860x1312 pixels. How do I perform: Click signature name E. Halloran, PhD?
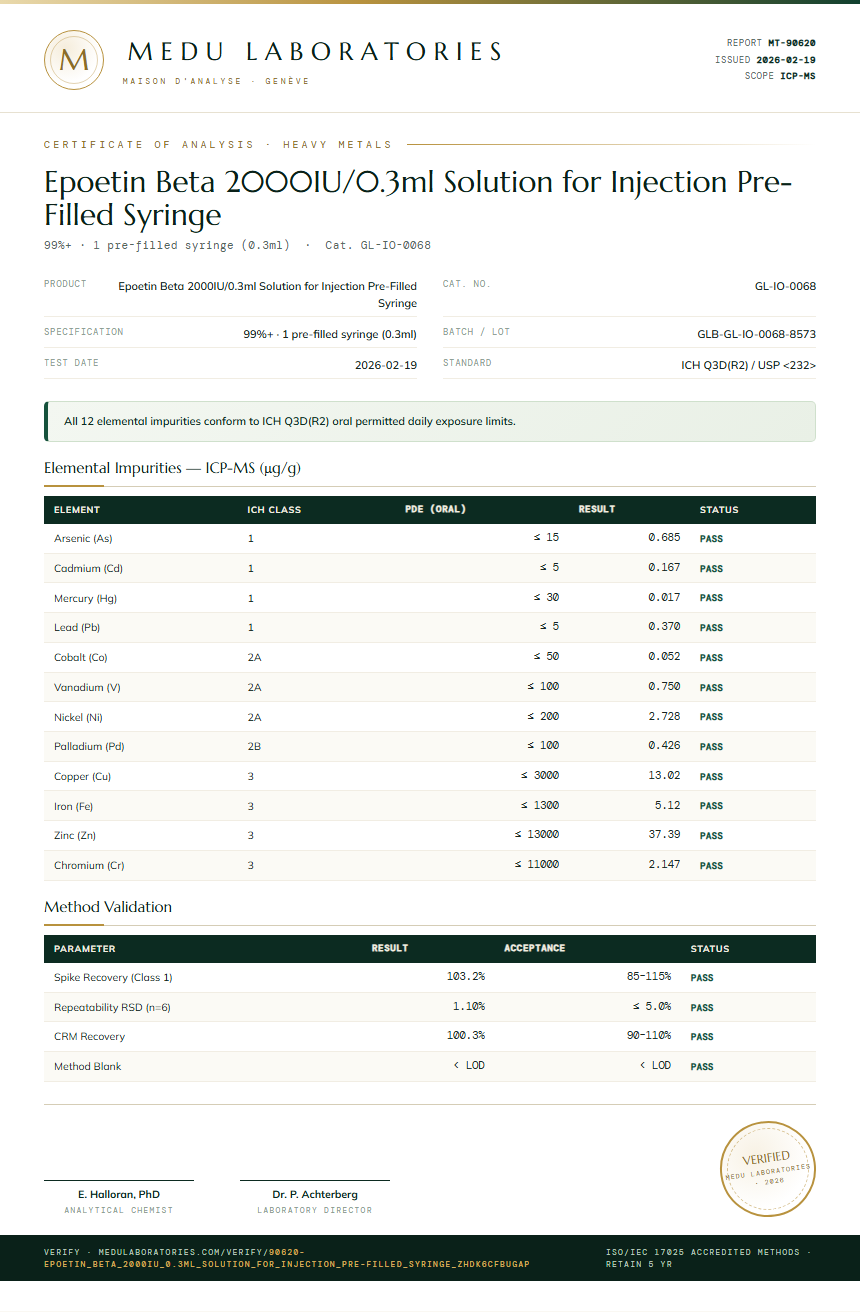click(x=119, y=1194)
